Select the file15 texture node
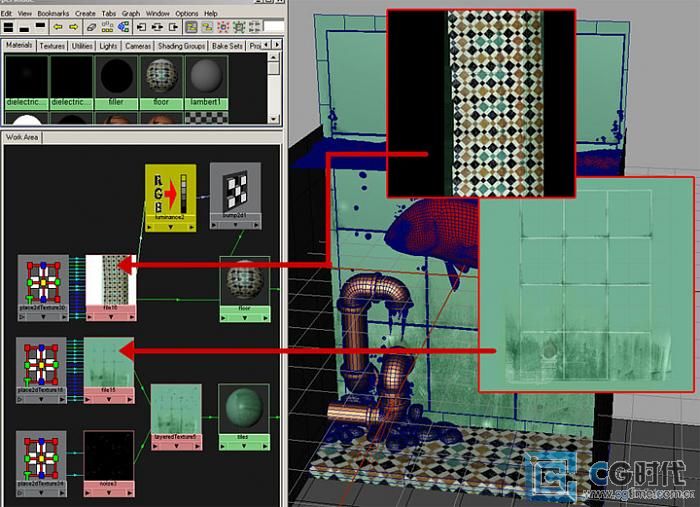700x507 pixels. click(109, 370)
